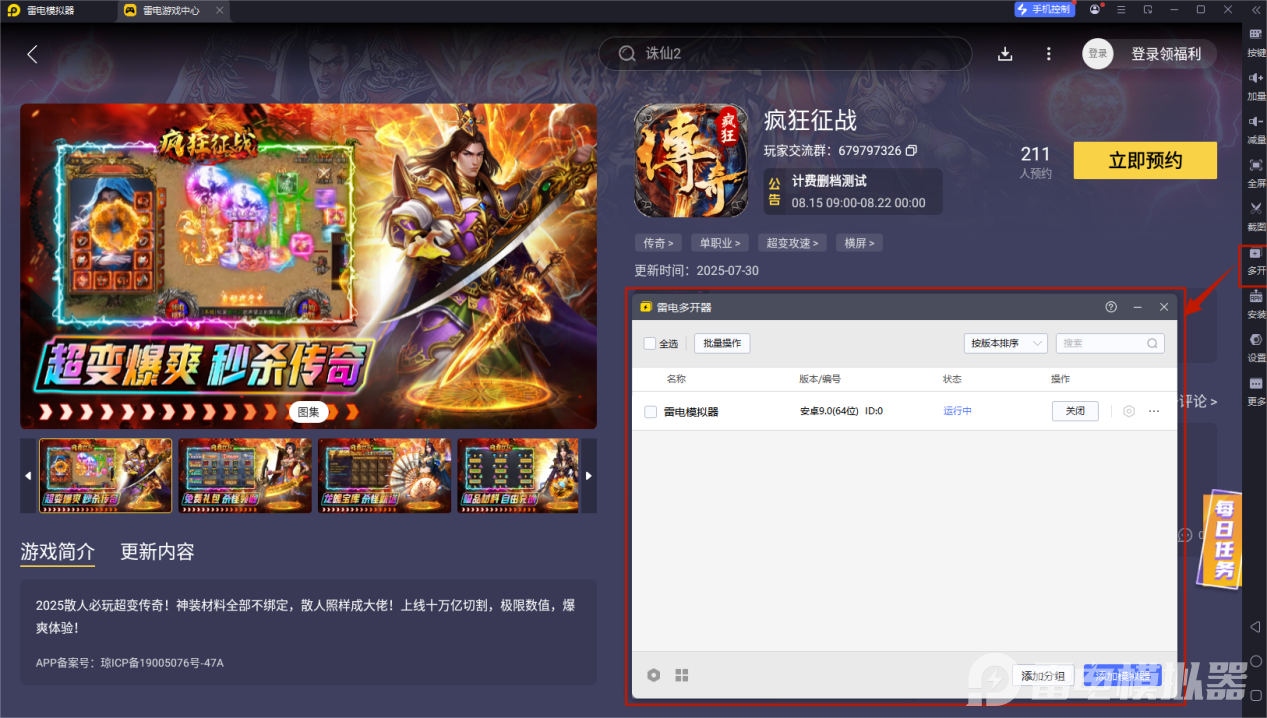Viewport: 1267px width, 718px height.
Task: Switch to grid view in the multi-opener
Action: click(x=682, y=675)
